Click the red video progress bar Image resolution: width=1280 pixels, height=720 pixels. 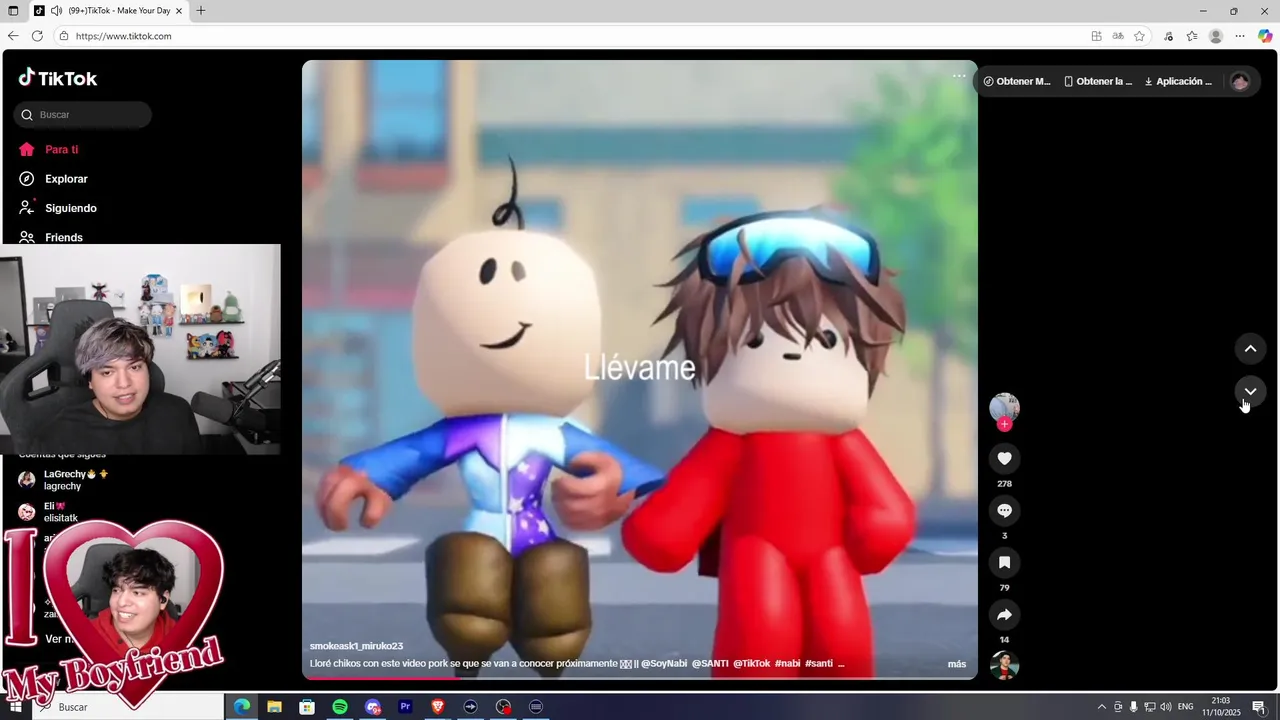pos(640,678)
